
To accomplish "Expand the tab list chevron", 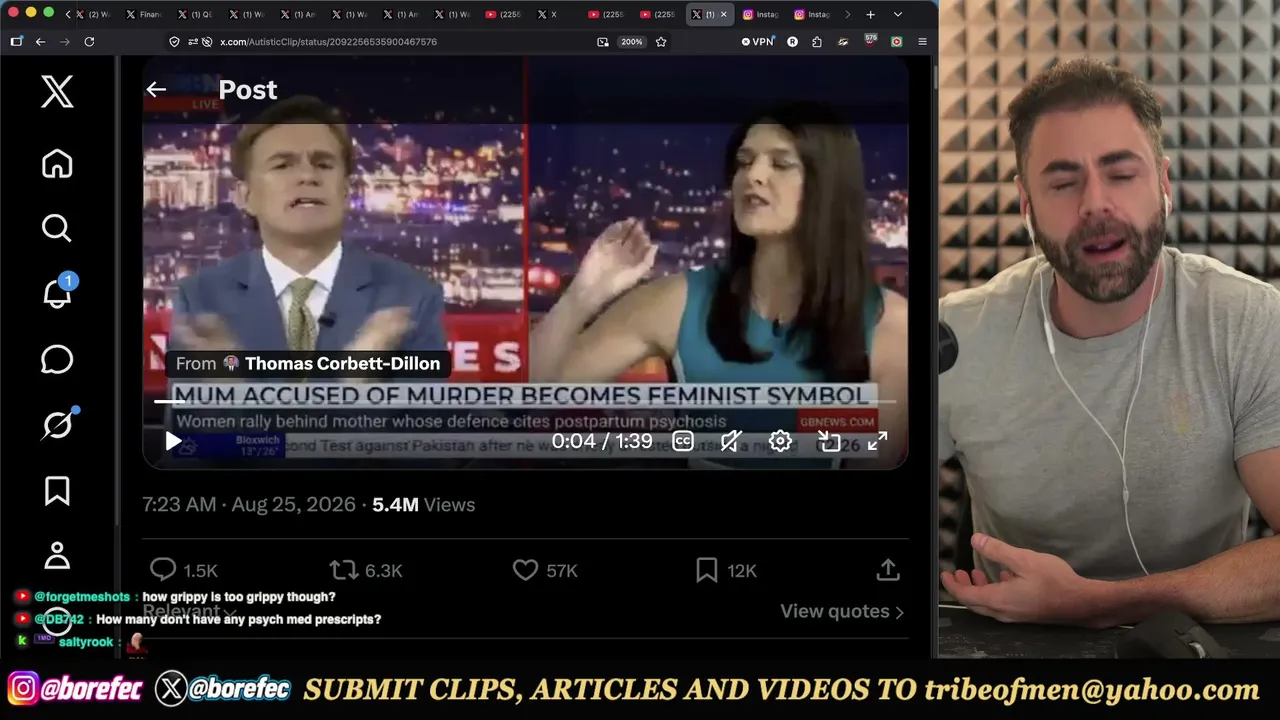I will pyautogui.click(x=897, y=14).
